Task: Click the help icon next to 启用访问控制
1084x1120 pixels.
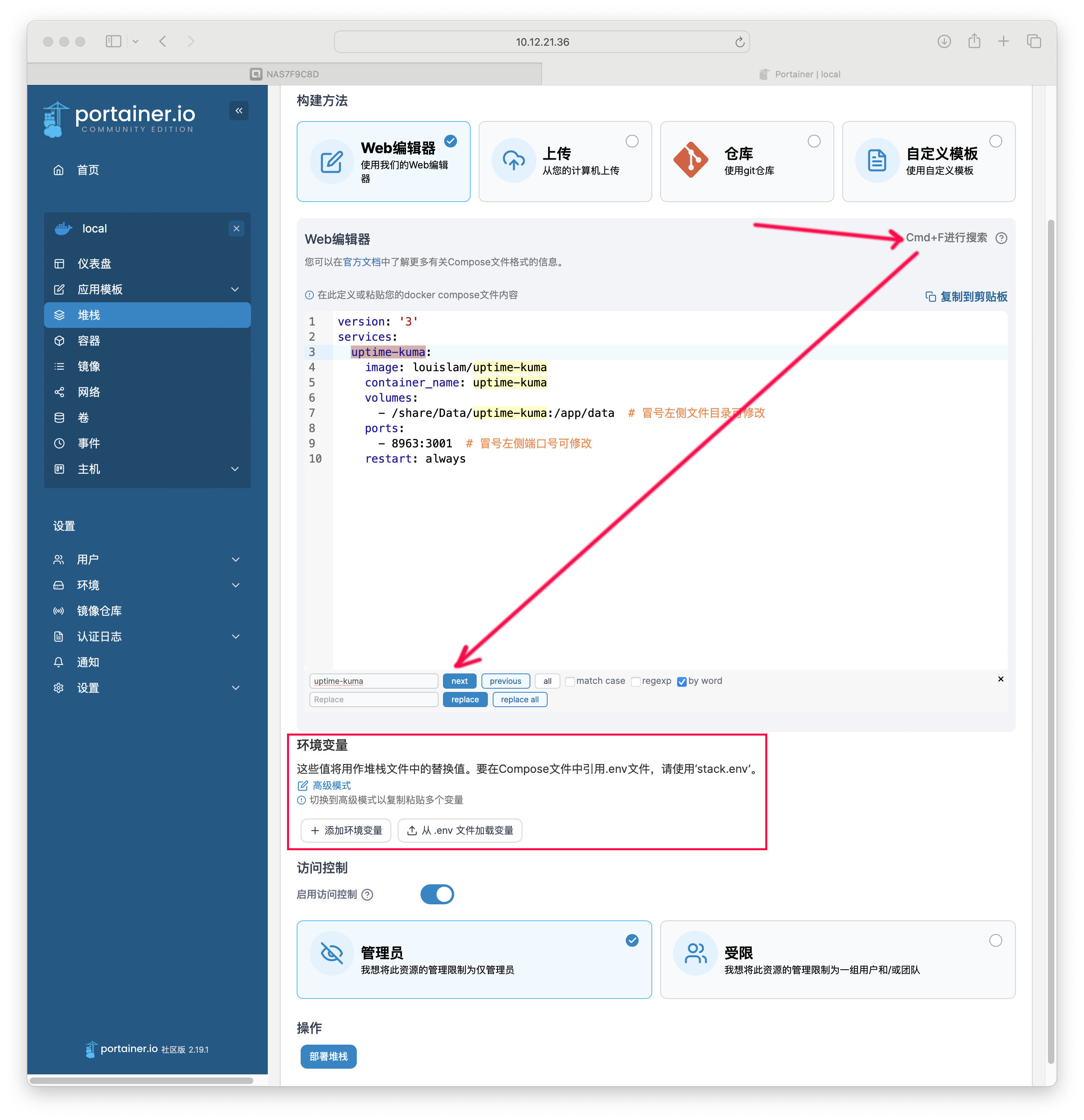Action: [368, 895]
